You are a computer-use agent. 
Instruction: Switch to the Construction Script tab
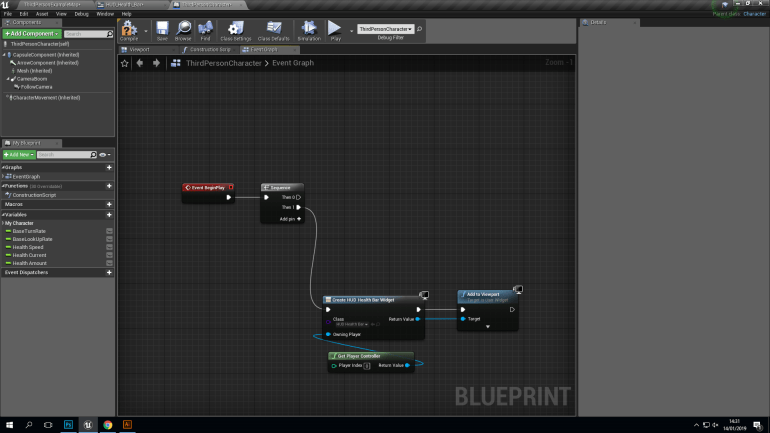[x=208, y=50]
